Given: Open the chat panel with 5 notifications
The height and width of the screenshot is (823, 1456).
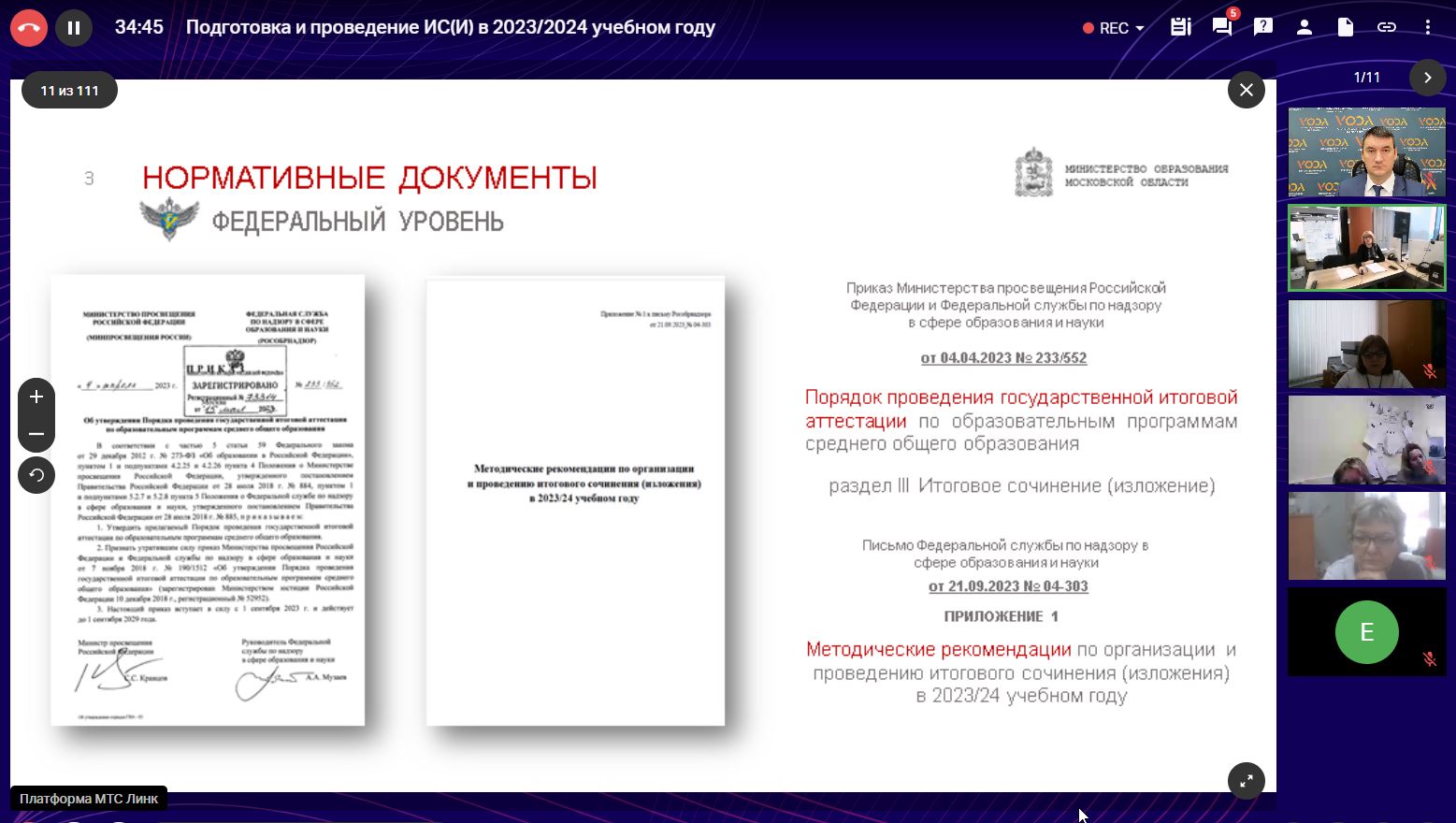Looking at the screenshot, I should coord(1221,27).
